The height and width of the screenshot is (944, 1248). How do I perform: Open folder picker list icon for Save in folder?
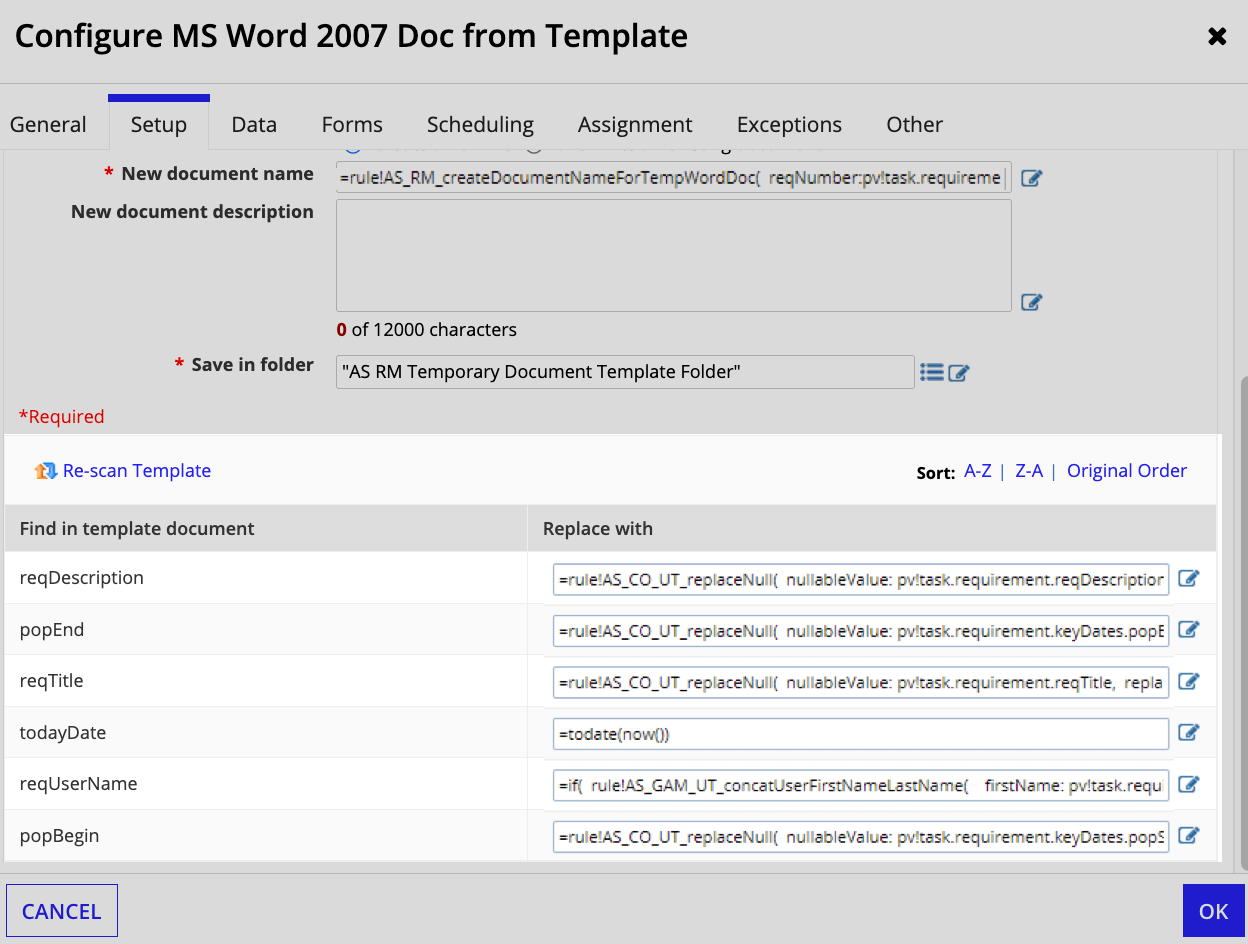(x=932, y=372)
